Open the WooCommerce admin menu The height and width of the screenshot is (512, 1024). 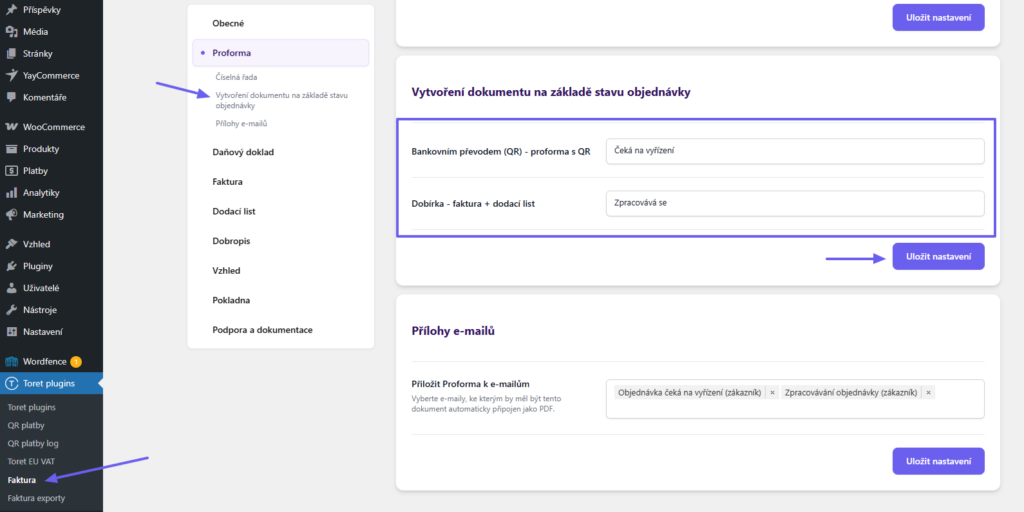point(52,127)
